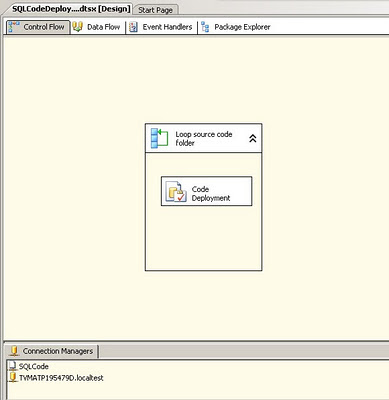389x400 pixels.
Task: Switch to the Package Explorer tab
Action: [x=236, y=27]
